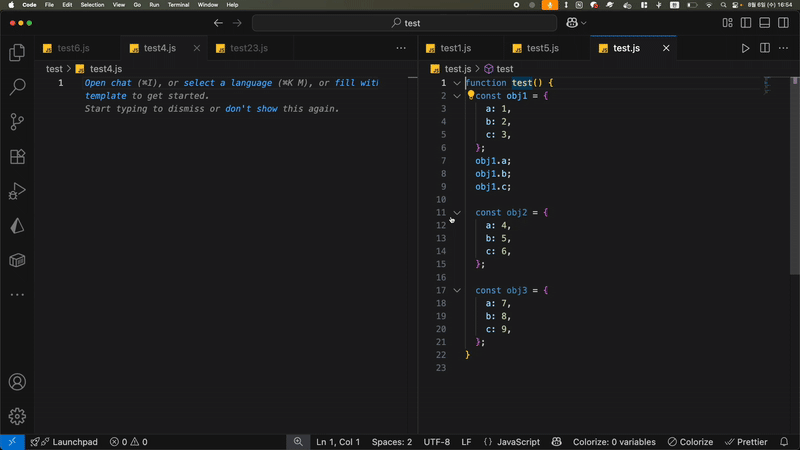The height and width of the screenshot is (450, 800).
Task: Open the Explorer view in activity bar
Action: coord(17,53)
